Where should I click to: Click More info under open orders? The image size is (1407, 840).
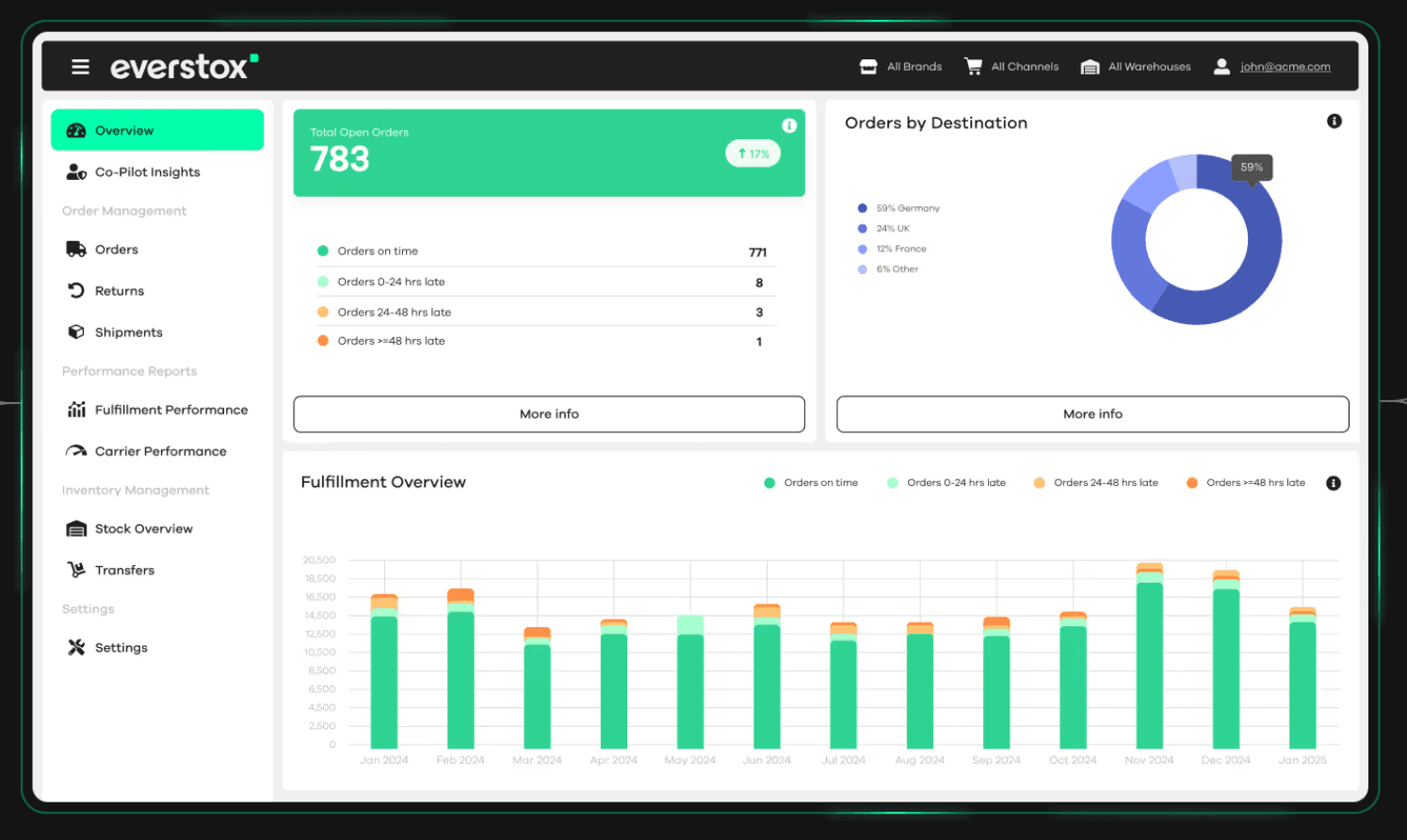coord(549,414)
